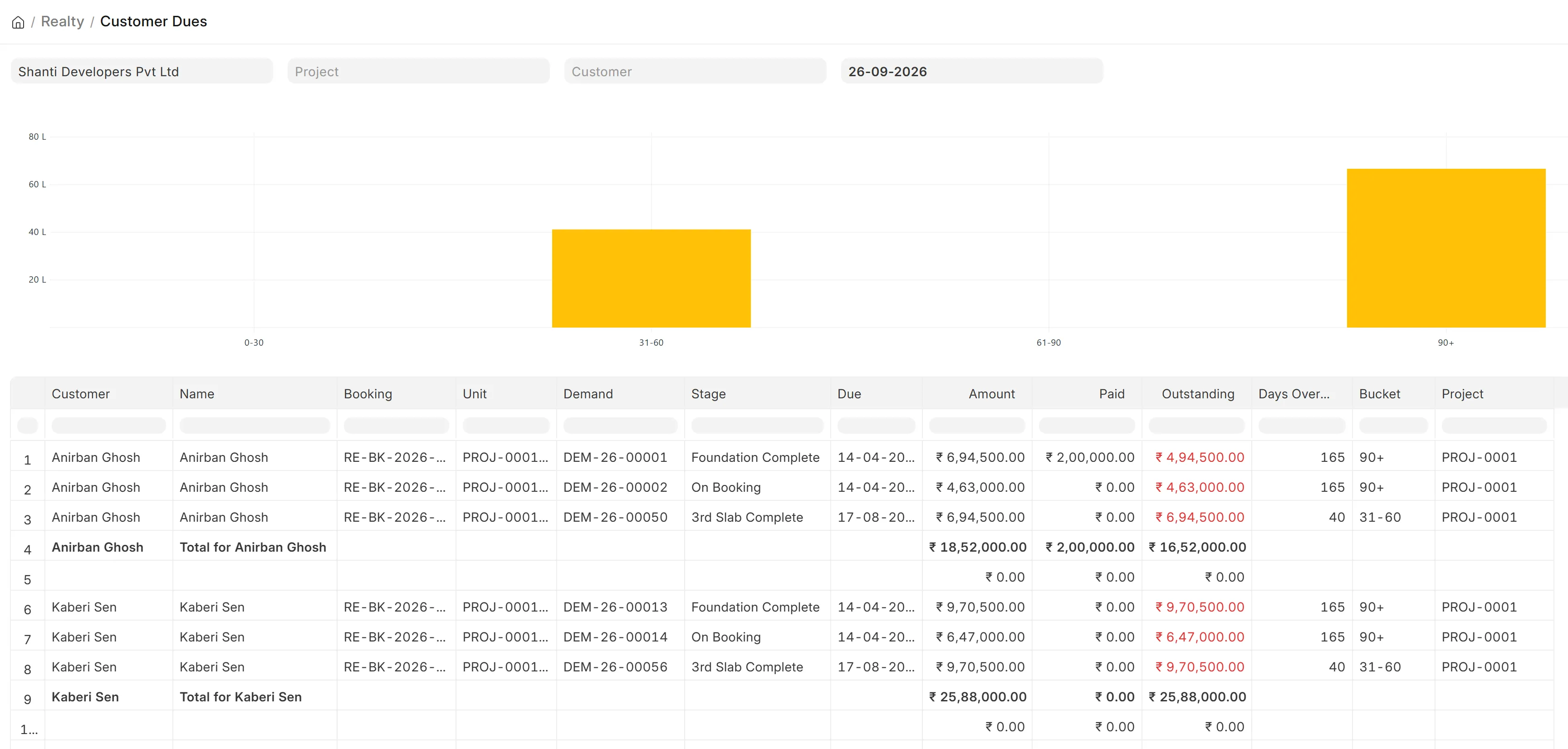Click stage Foundation Complete in row 1

[755, 458]
